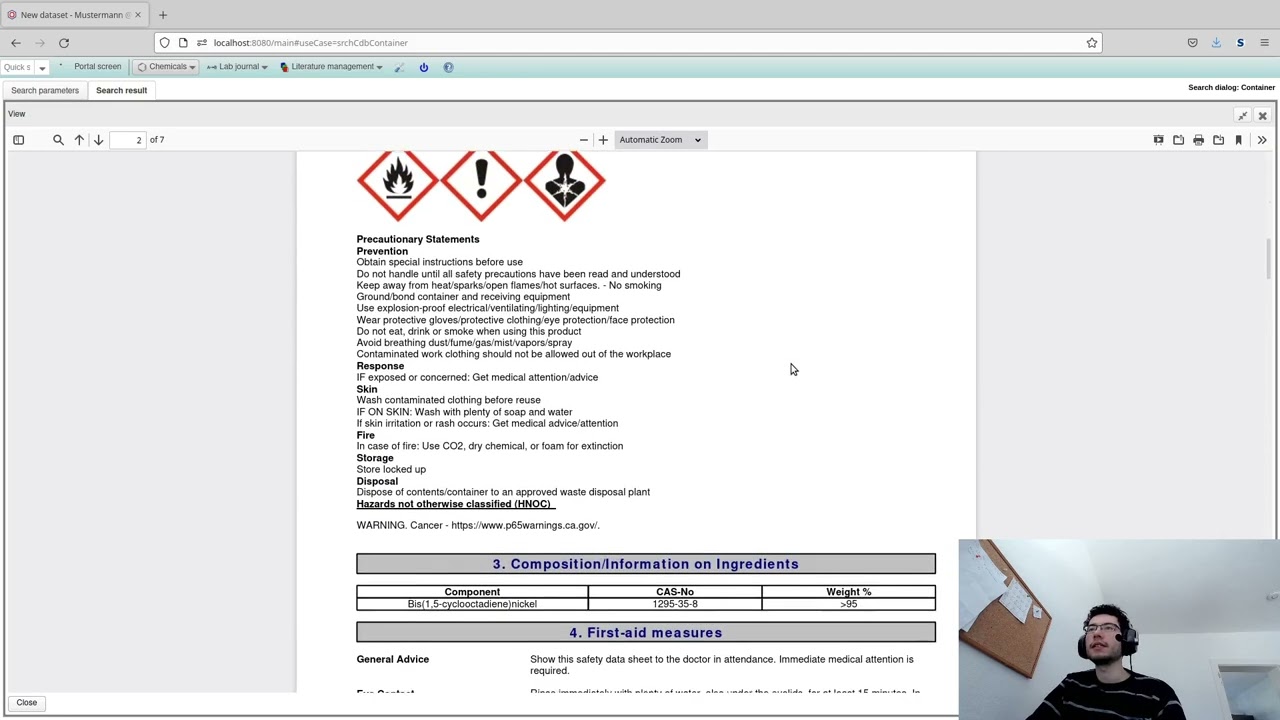Click the 'Precautionary Statements' heading

(418, 239)
